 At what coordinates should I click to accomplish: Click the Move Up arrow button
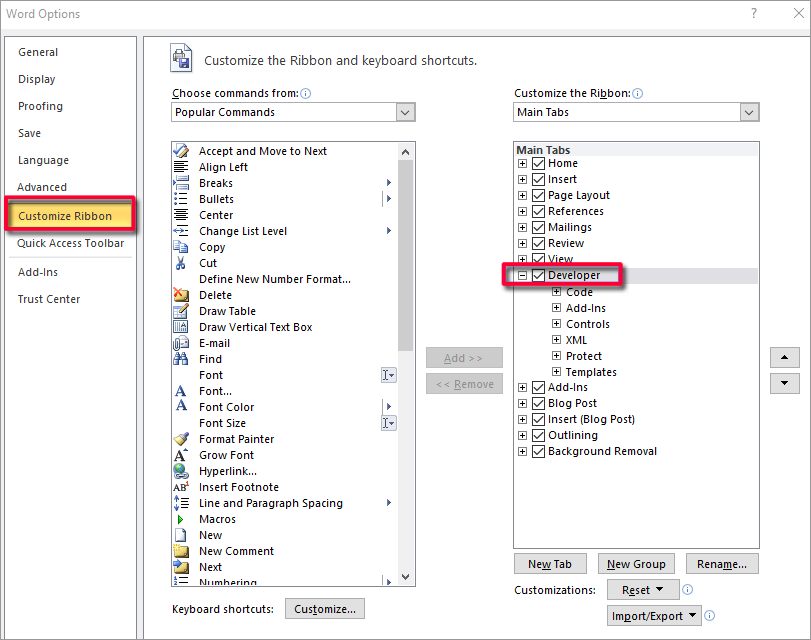[785, 358]
